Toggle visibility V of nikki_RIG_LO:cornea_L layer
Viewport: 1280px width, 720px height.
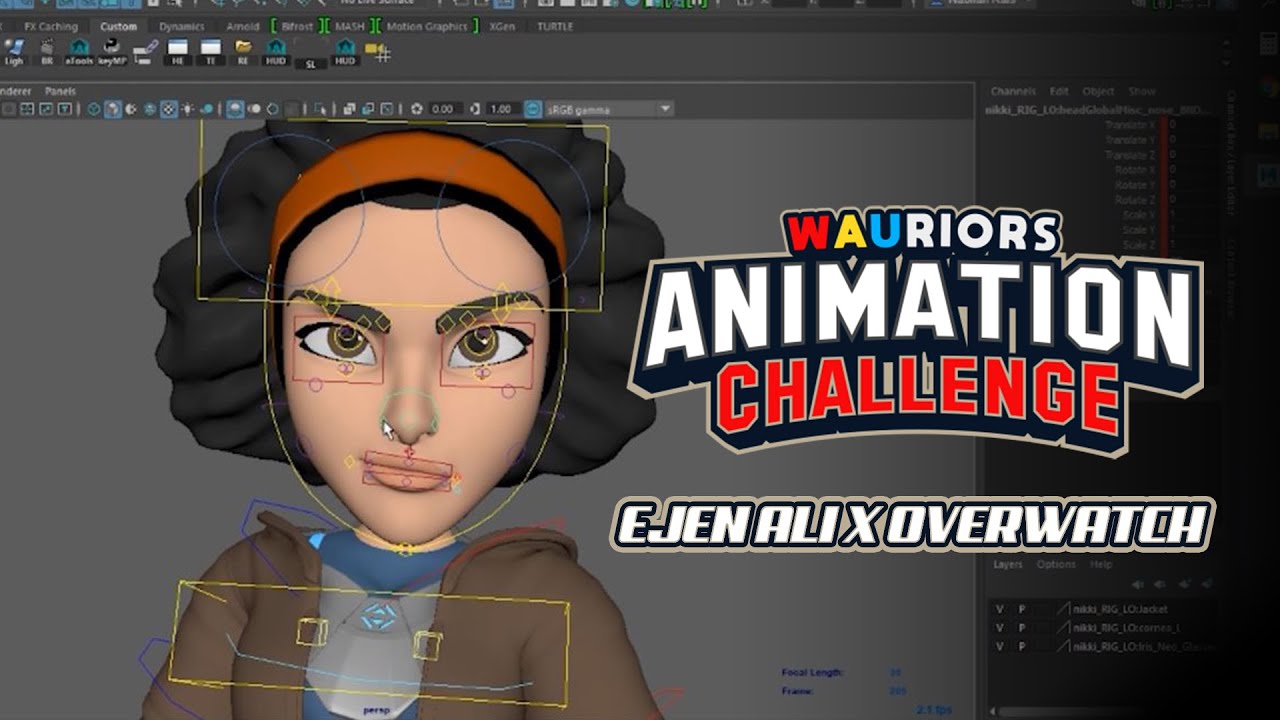tap(999, 628)
